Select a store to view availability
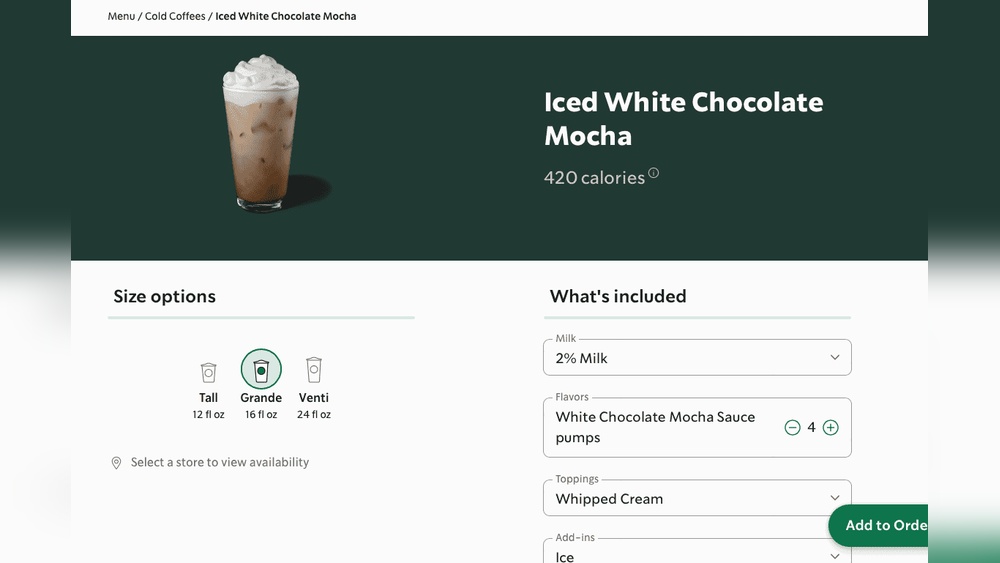 [x=220, y=462]
